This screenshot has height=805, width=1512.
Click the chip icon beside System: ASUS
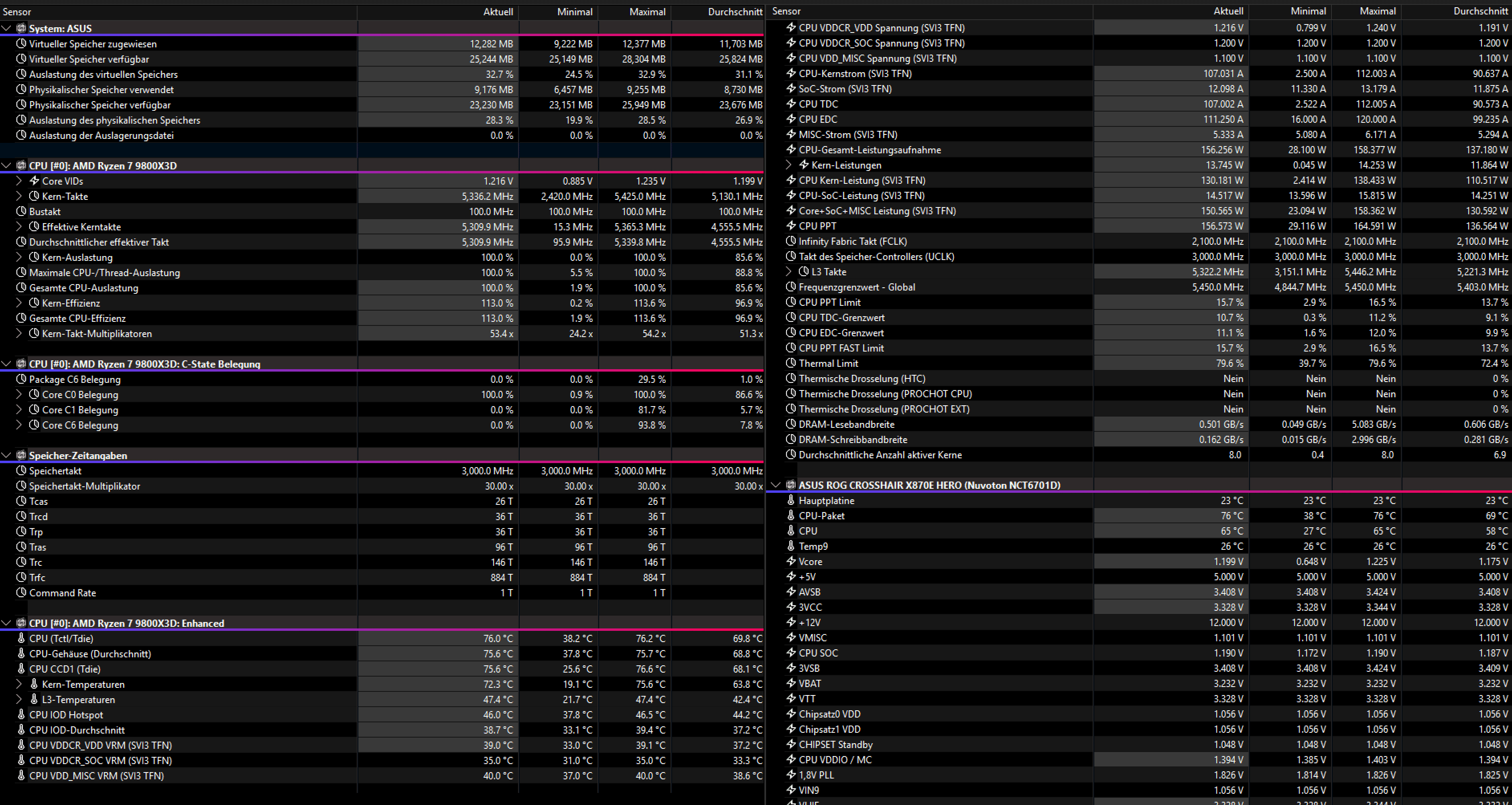(21, 28)
